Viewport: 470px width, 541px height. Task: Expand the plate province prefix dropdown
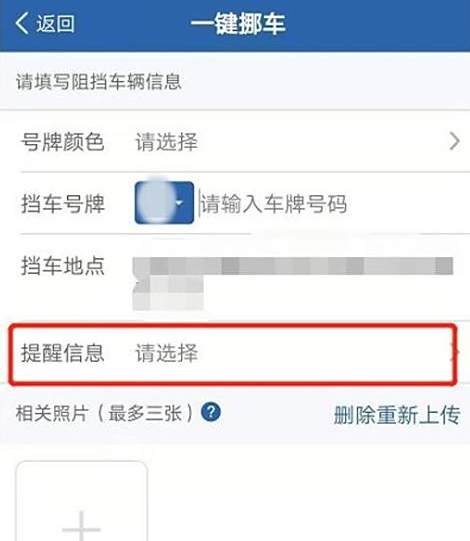[164, 203]
